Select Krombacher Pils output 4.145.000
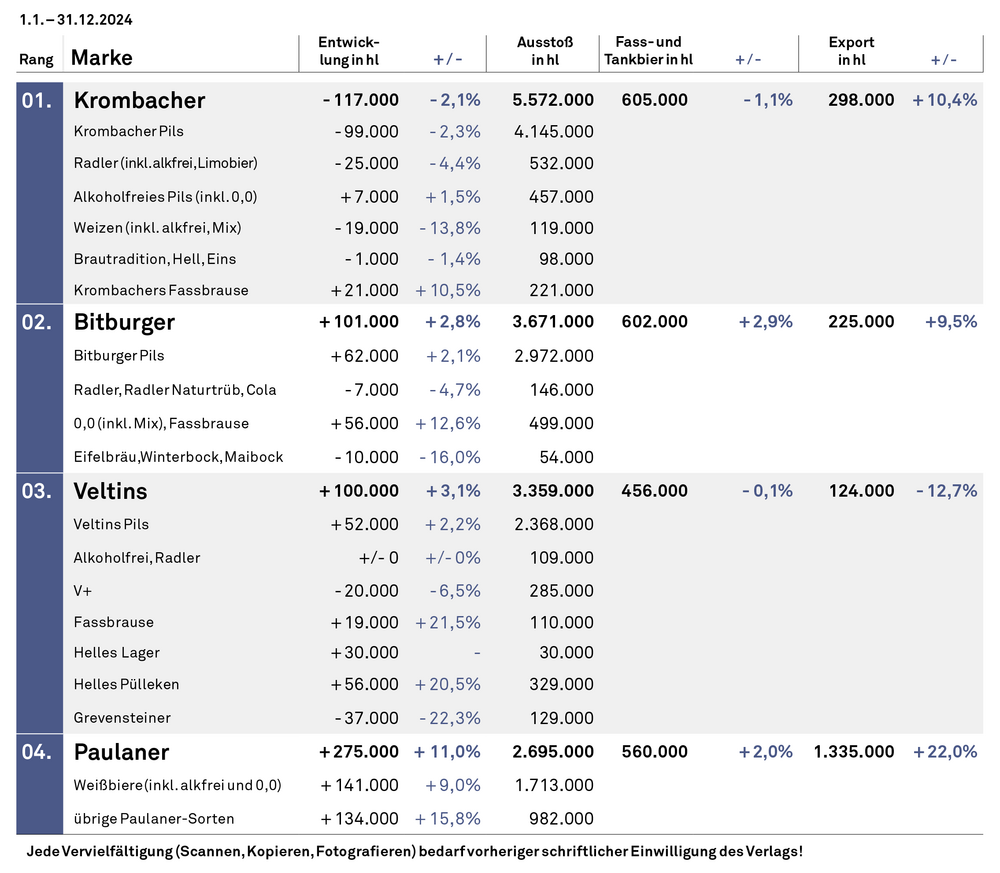This screenshot has height=873, width=1000. pyautogui.click(x=554, y=132)
